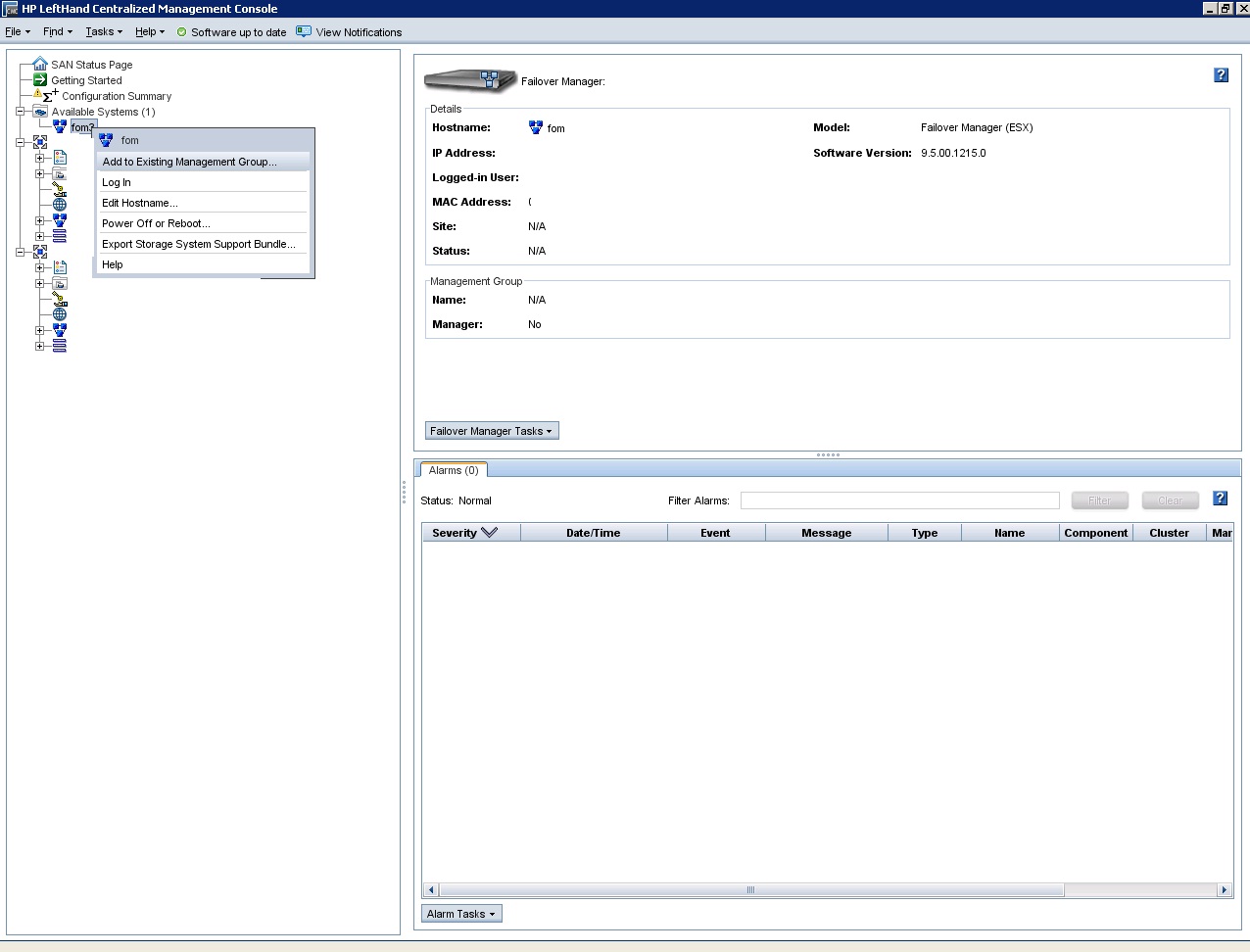1250x952 pixels.
Task: Collapse the upper management group node
Action: pos(20,142)
